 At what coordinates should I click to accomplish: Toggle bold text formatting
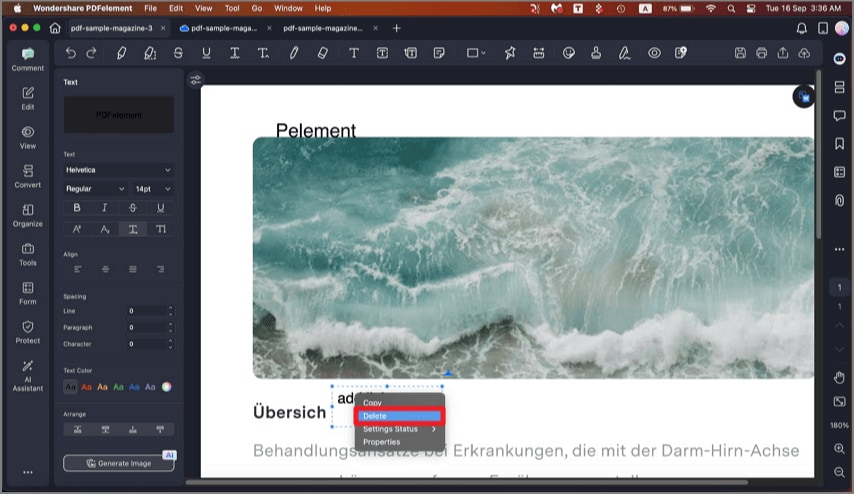(x=77, y=208)
